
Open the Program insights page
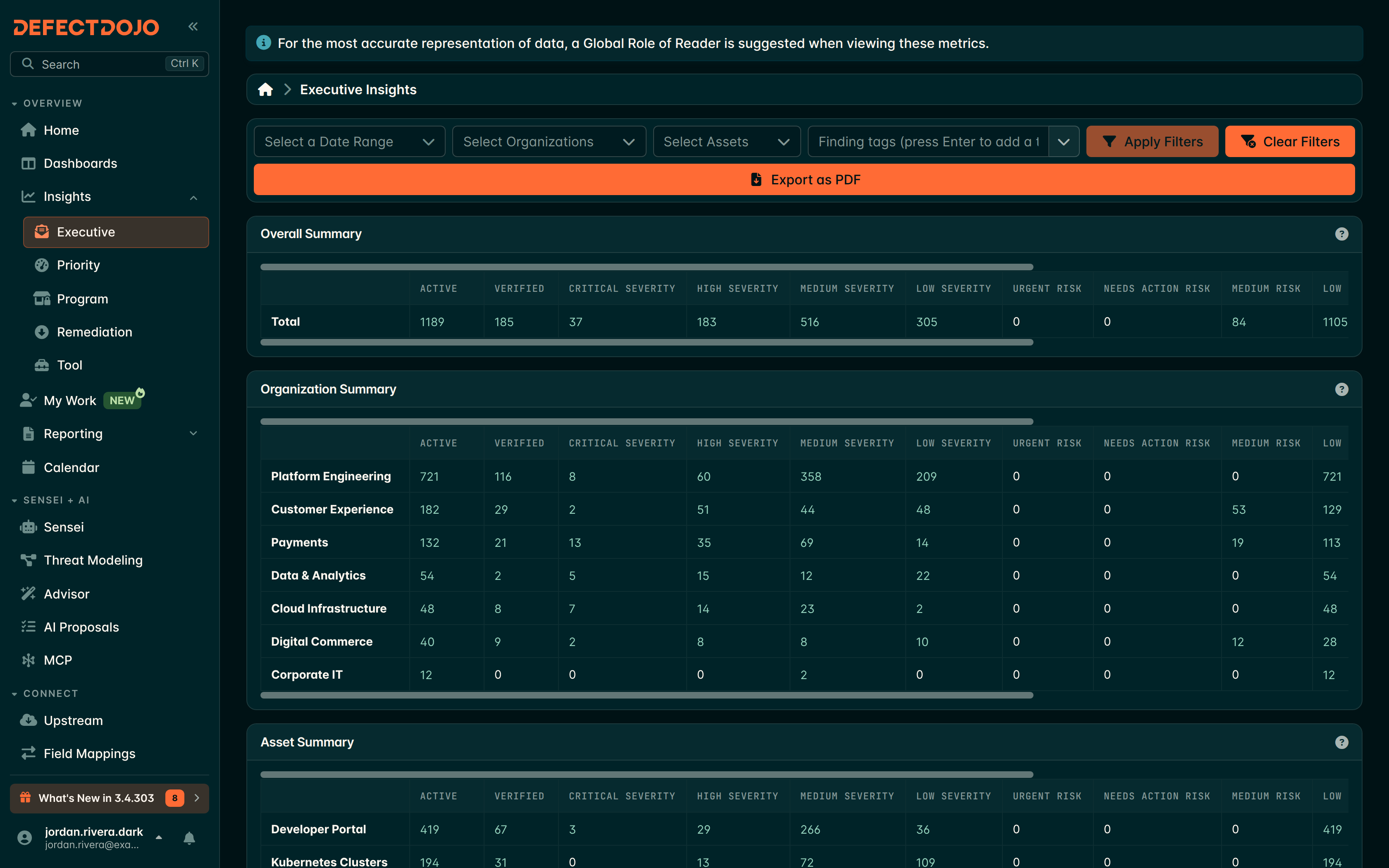[x=115, y=299]
